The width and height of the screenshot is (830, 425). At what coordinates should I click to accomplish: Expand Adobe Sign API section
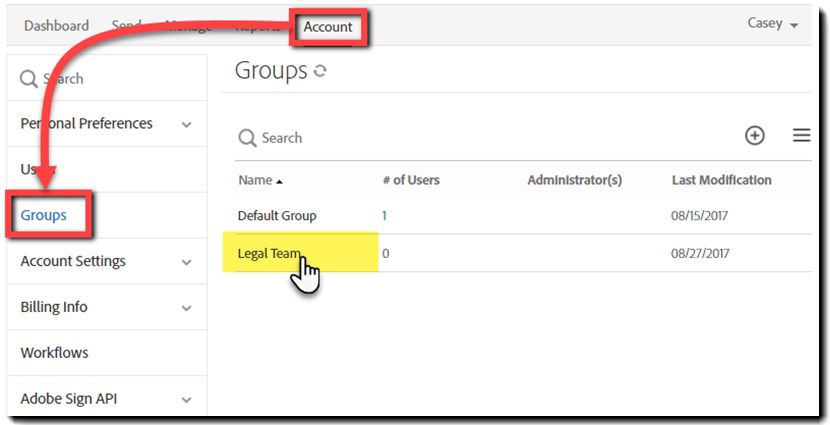[x=186, y=400]
